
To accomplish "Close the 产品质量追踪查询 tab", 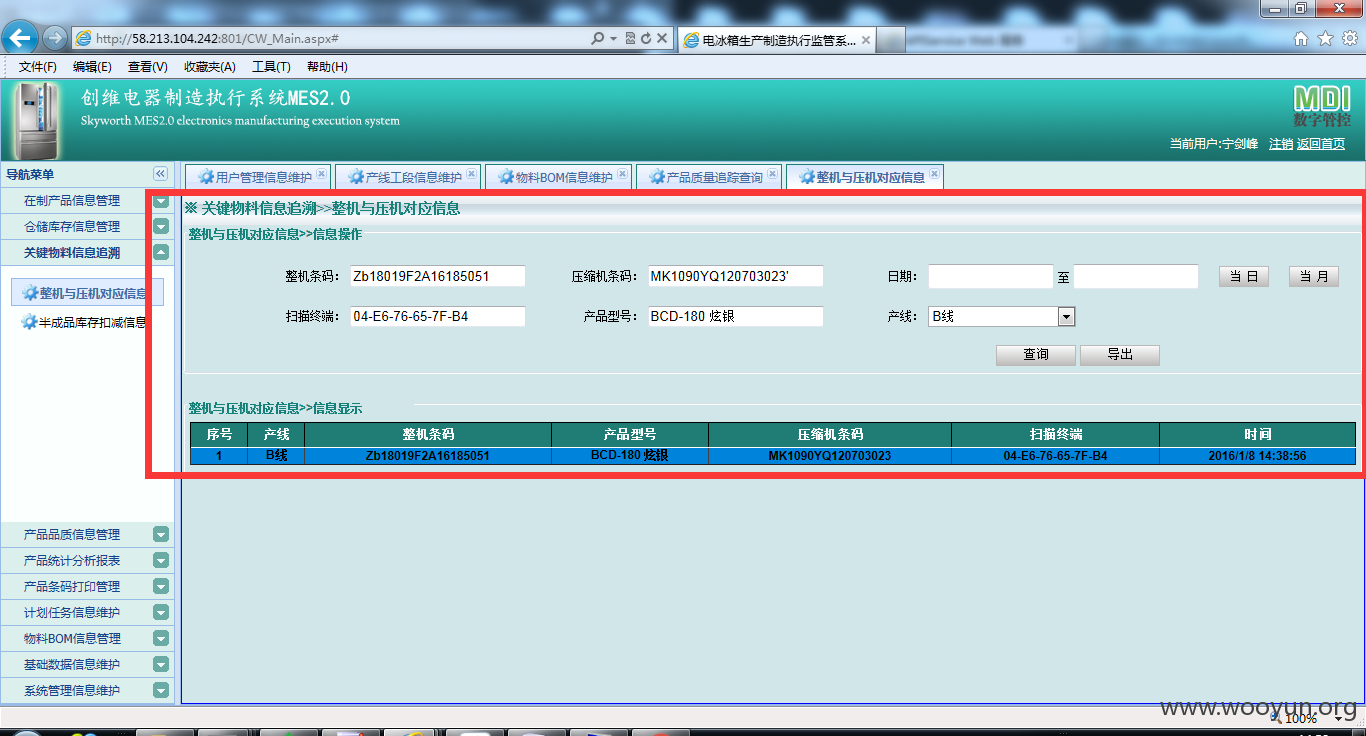I will click(772, 174).
